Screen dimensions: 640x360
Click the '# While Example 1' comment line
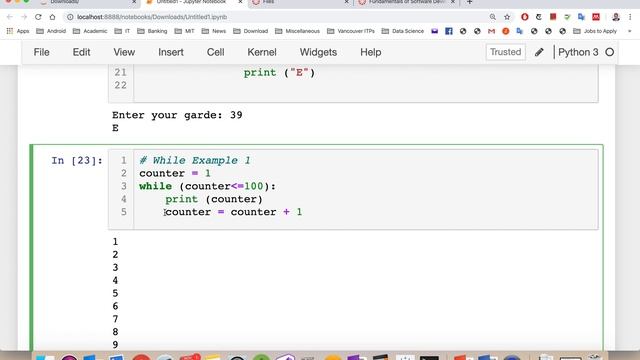(x=195, y=160)
